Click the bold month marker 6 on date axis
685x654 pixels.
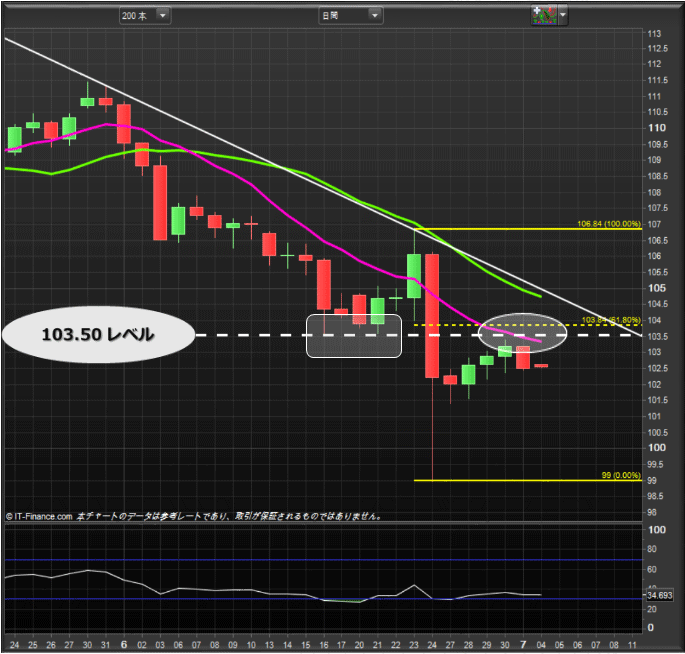[124, 644]
